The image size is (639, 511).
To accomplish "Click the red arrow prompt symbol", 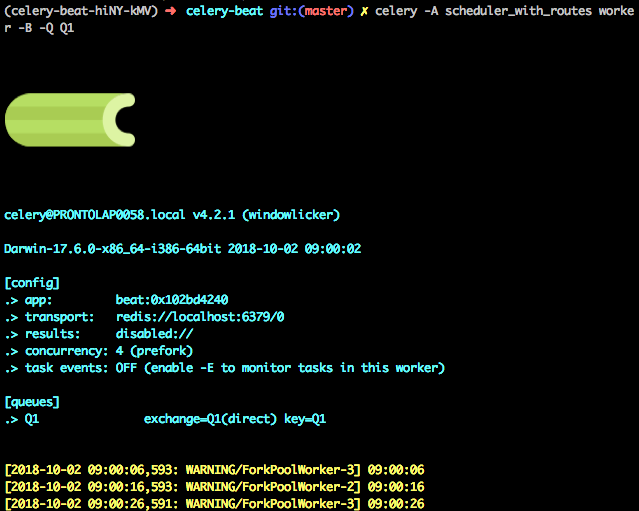I will pyautogui.click(x=171, y=11).
